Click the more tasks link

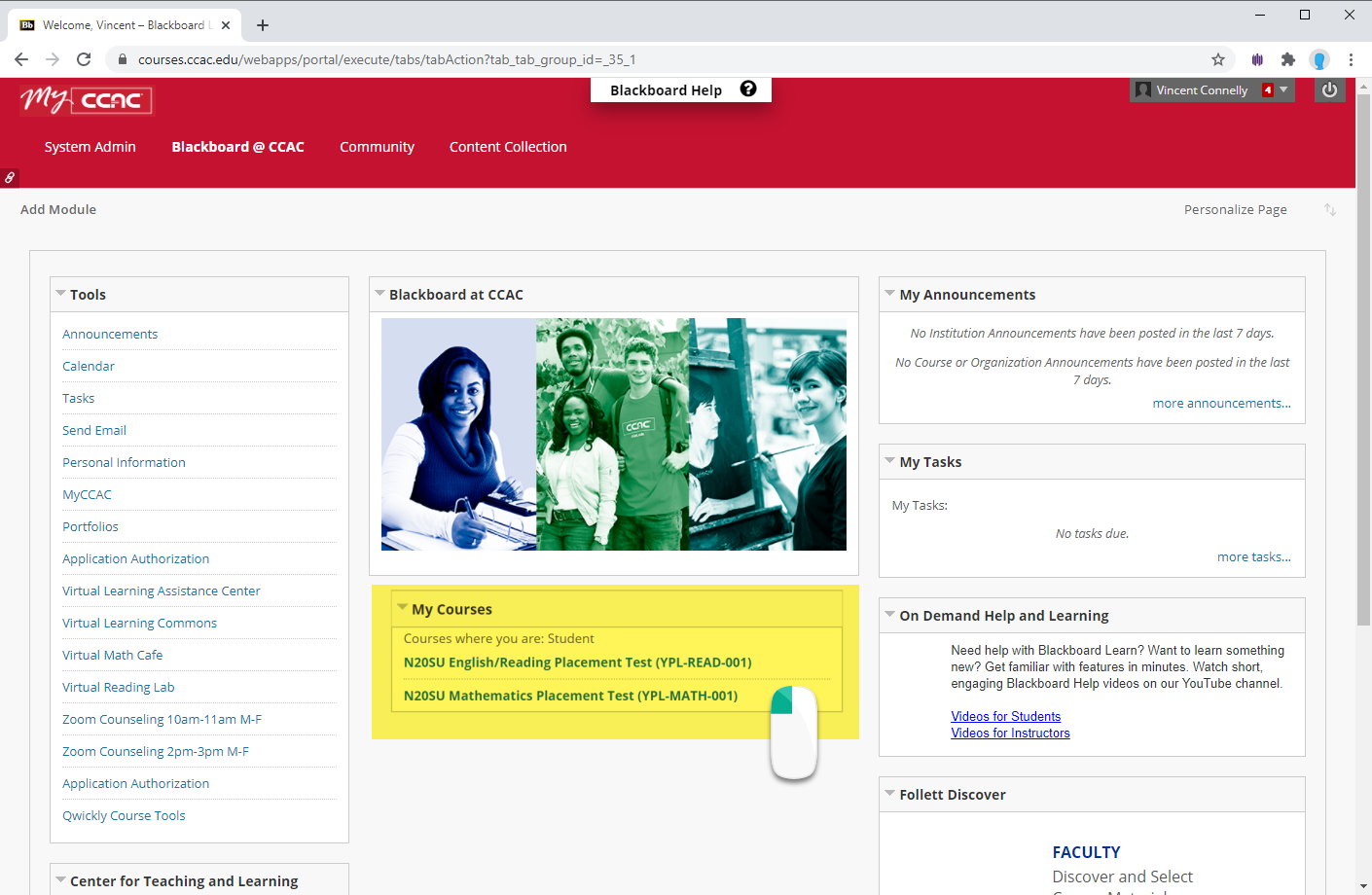[x=1254, y=556]
